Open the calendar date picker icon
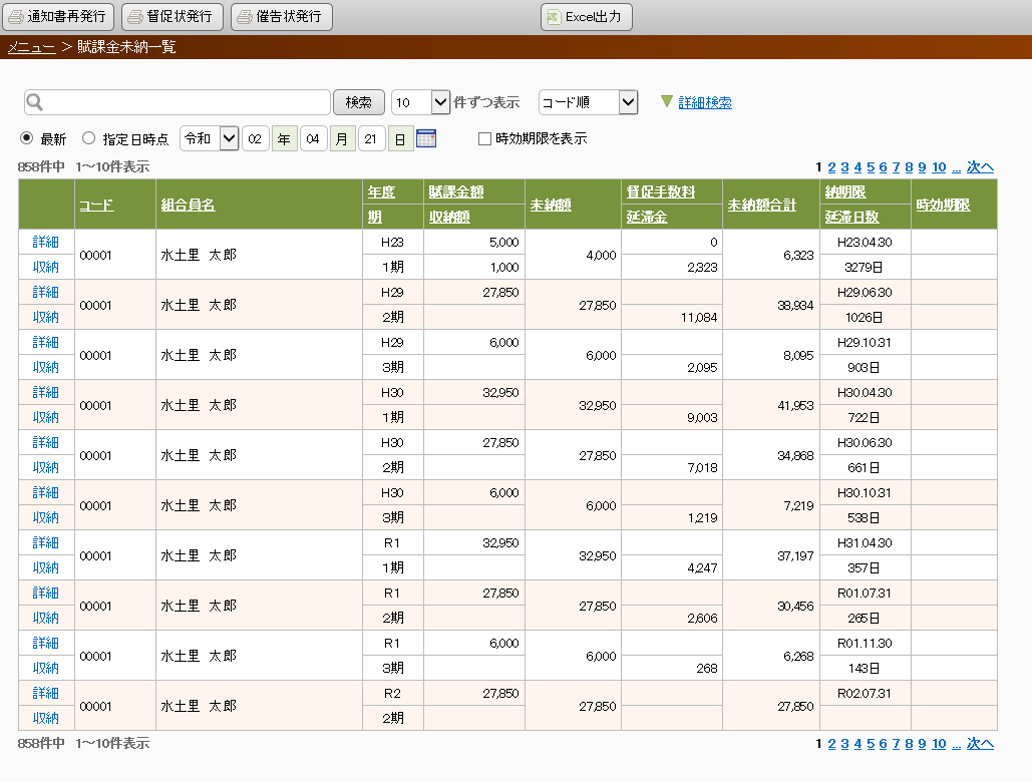 click(426, 139)
